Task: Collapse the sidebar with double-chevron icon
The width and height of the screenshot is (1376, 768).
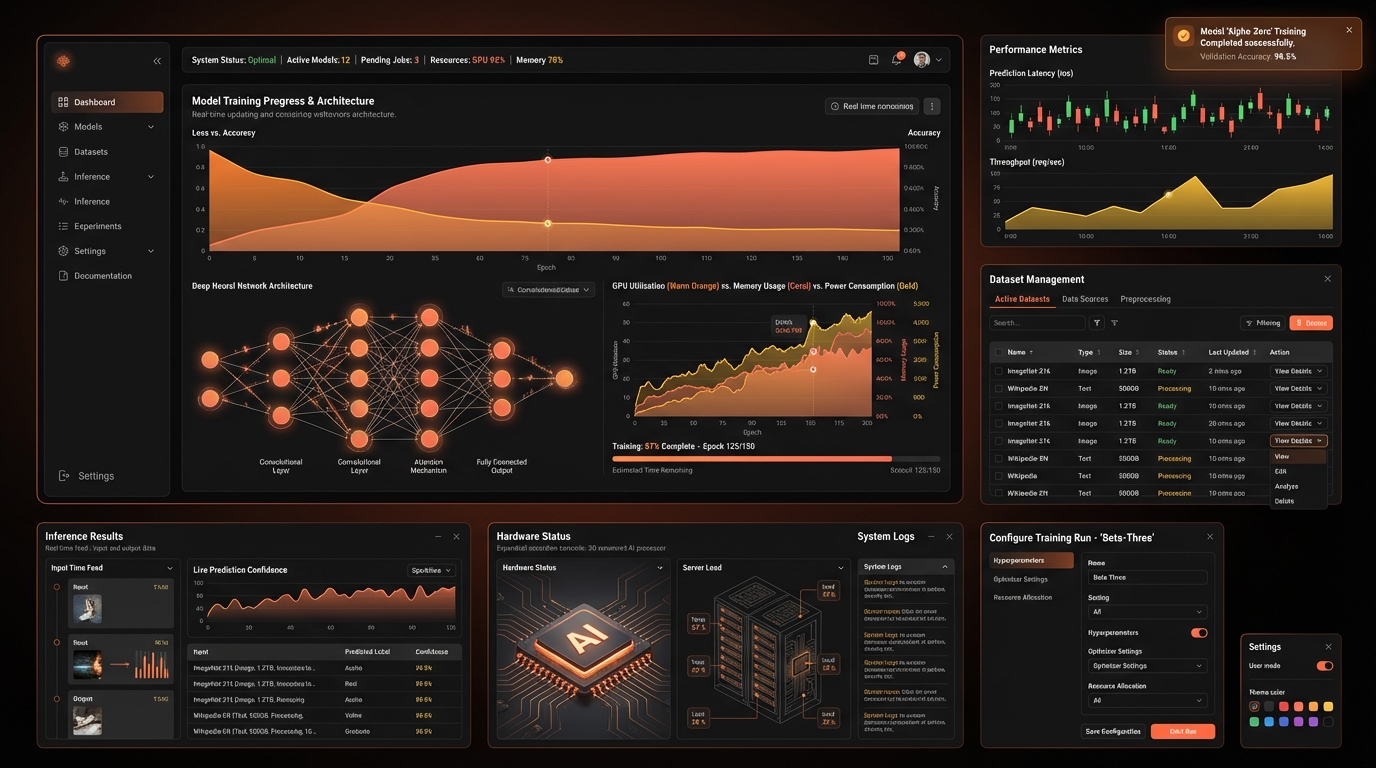Action: point(157,61)
